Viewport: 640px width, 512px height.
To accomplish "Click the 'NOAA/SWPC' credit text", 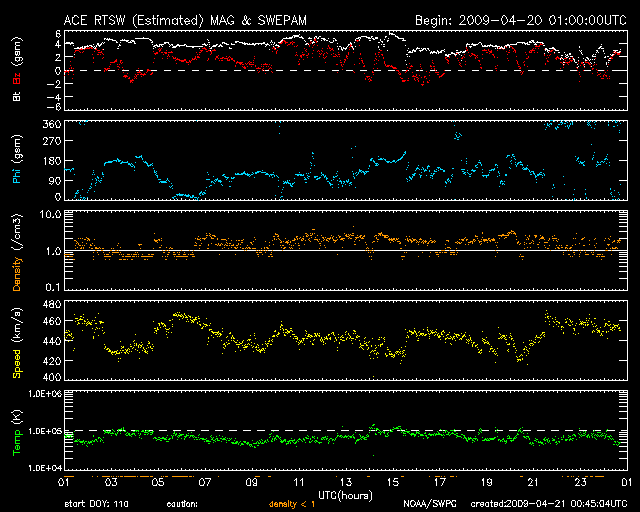I will (x=430, y=504).
